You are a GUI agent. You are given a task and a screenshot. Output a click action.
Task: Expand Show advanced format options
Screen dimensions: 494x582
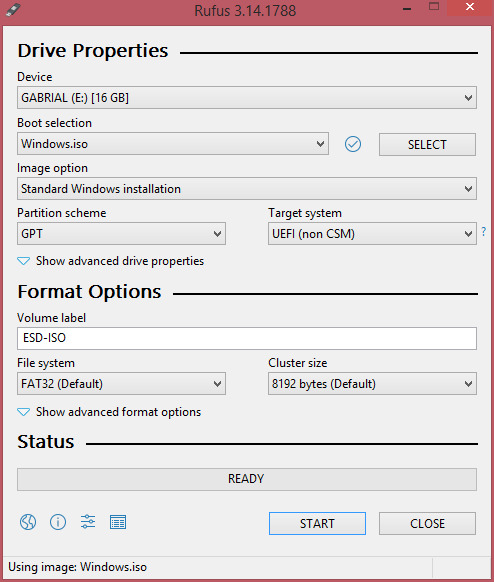pyautogui.click(x=109, y=412)
